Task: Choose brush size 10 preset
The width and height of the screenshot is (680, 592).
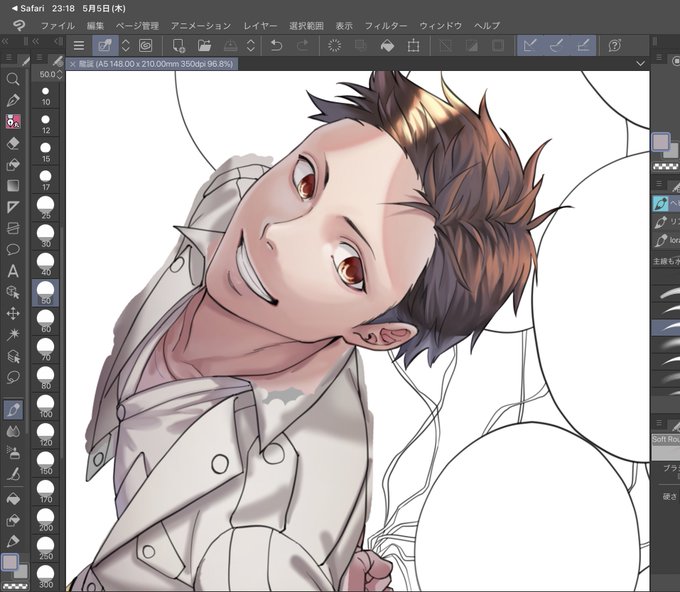Action: (46, 96)
